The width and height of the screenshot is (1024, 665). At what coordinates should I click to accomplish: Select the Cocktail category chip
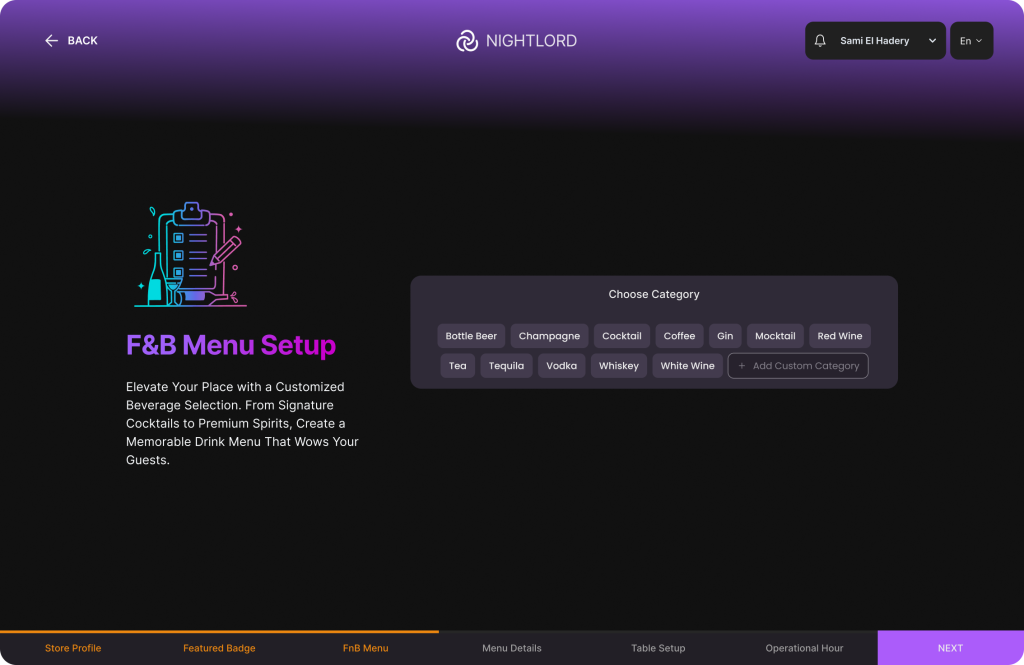pos(622,336)
